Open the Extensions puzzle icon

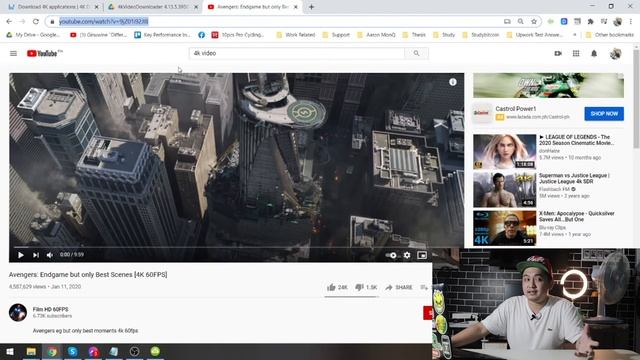590,21
